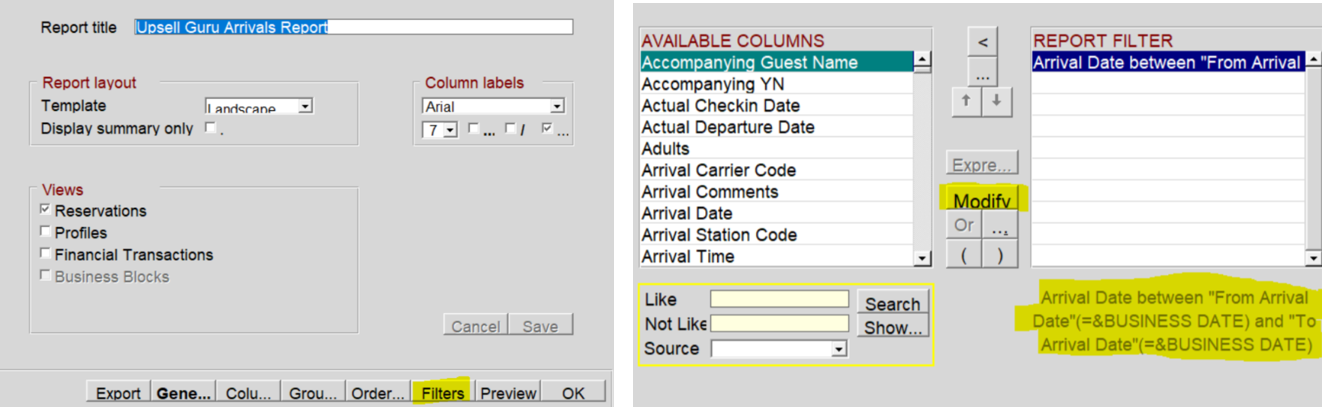Image resolution: width=1322 pixels, height=407 pixels.
Task: Check the Profiles view checkbox
Action: click(x=45, y=232)
